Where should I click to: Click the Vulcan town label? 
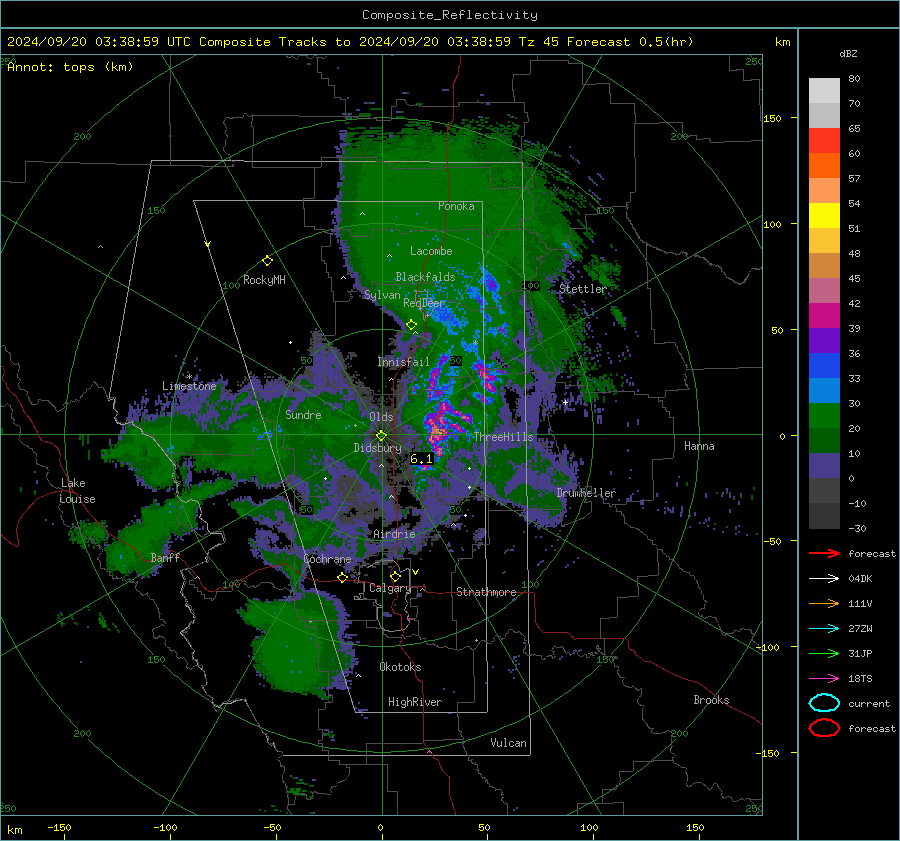click(x=508, y=743)
